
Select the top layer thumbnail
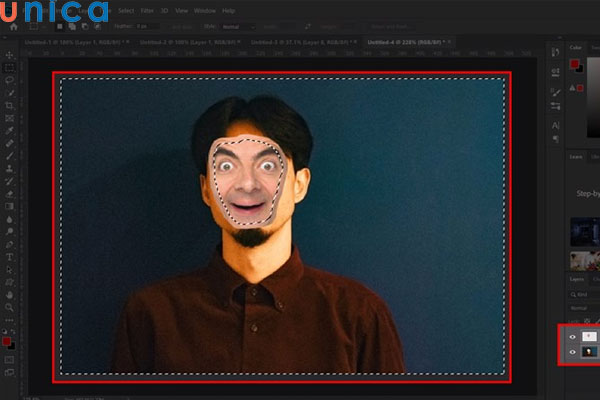[x=589, y=337]
